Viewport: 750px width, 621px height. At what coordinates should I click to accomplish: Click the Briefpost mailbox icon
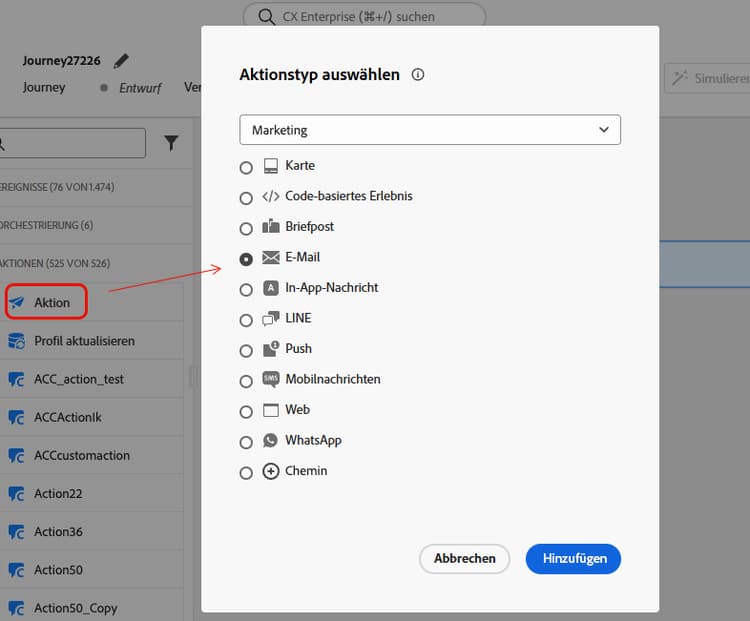[x=271, y=226]
